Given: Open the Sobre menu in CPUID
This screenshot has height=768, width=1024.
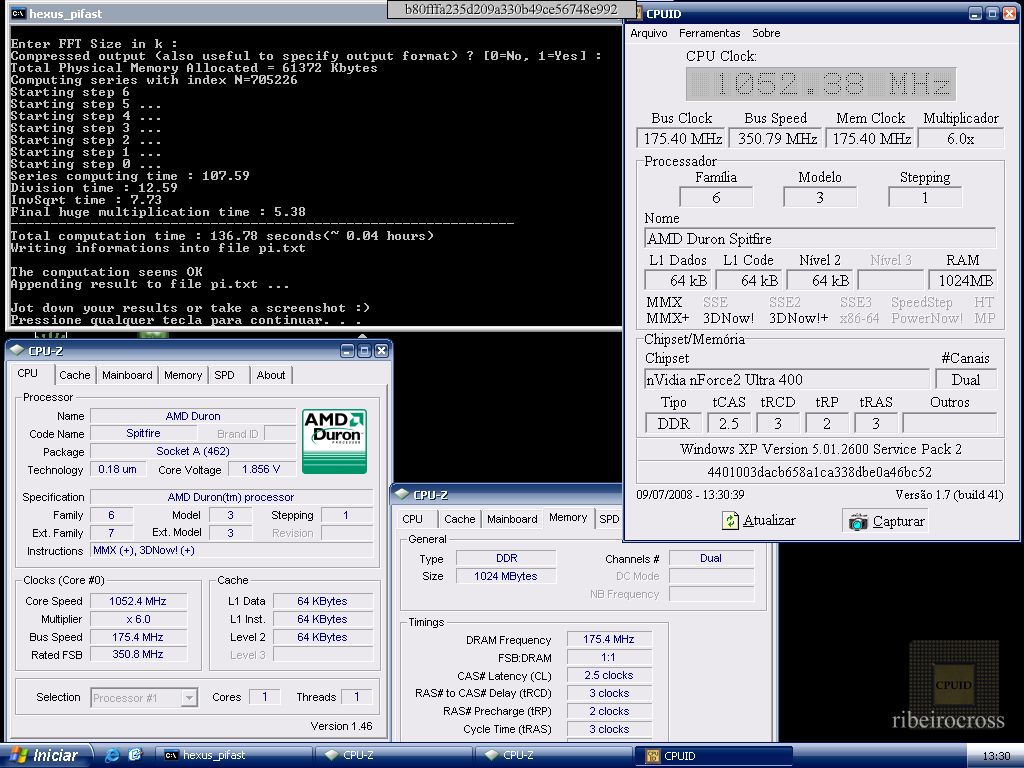Looking at the screenshot, I should coord(765,33).
